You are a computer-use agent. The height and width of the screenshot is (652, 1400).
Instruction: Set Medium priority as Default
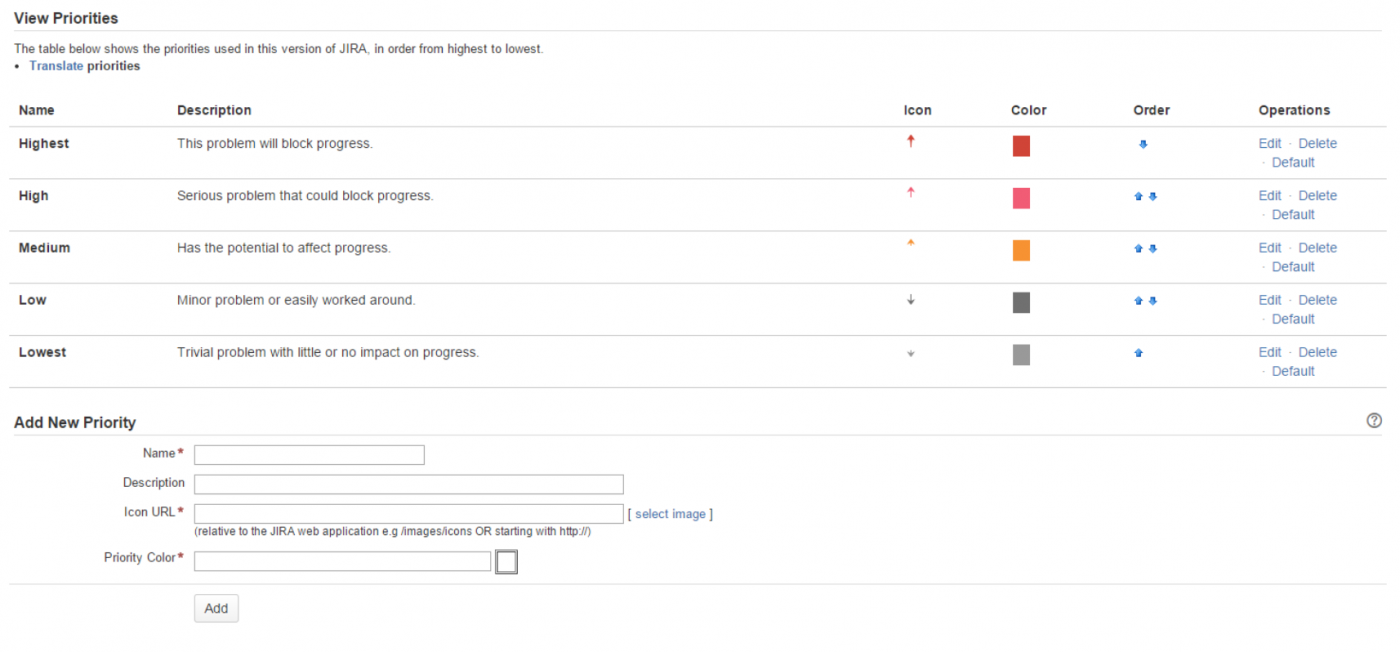coord(1293,267)
